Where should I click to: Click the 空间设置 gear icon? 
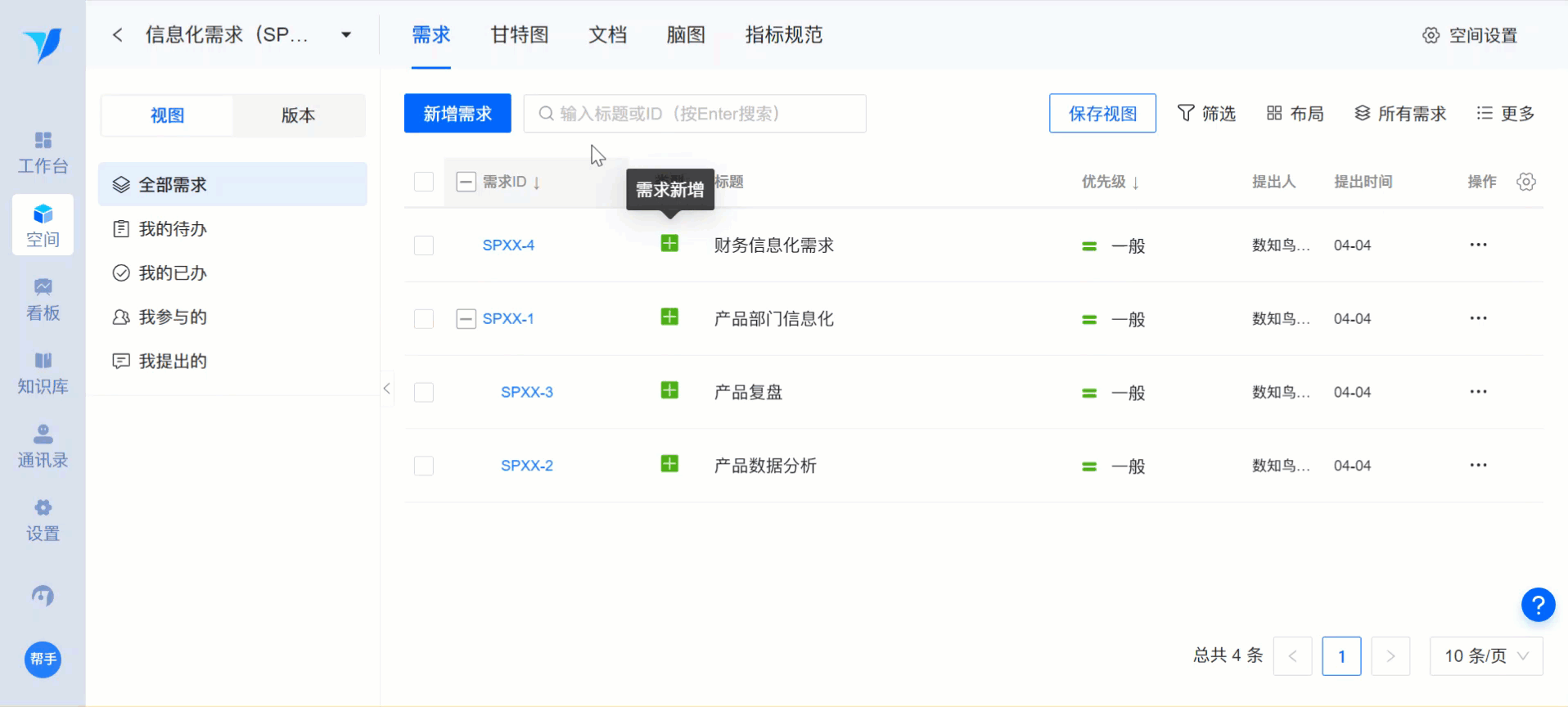pos(1431,35)
